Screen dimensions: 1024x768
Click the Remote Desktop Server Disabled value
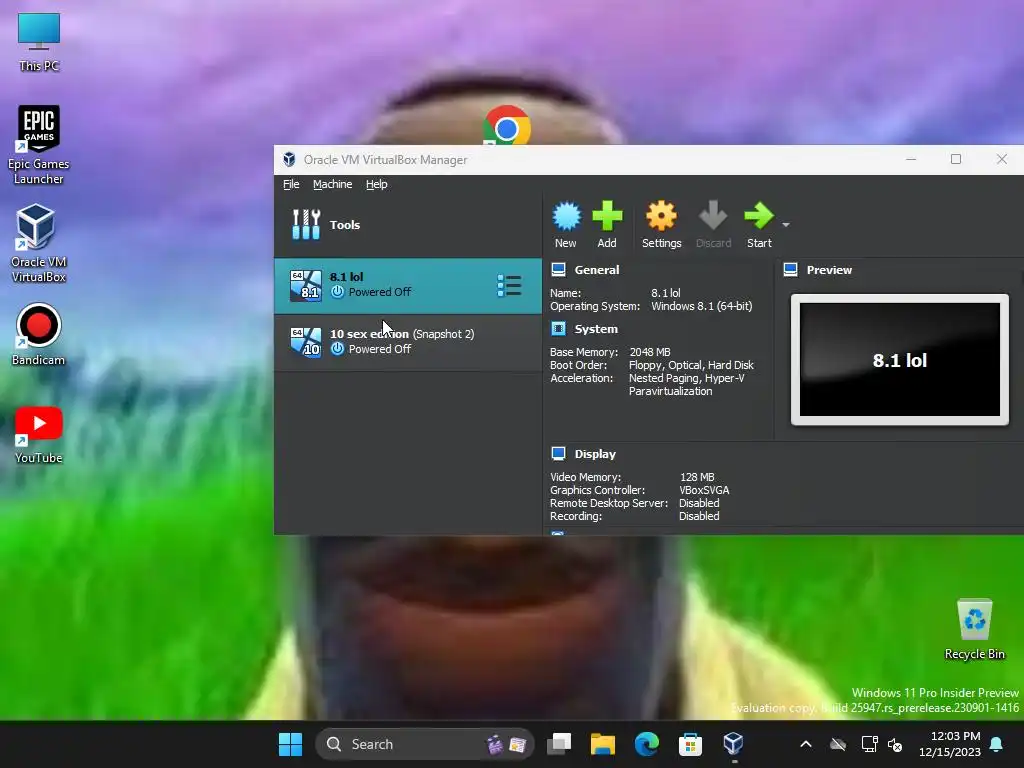[699, 503]
